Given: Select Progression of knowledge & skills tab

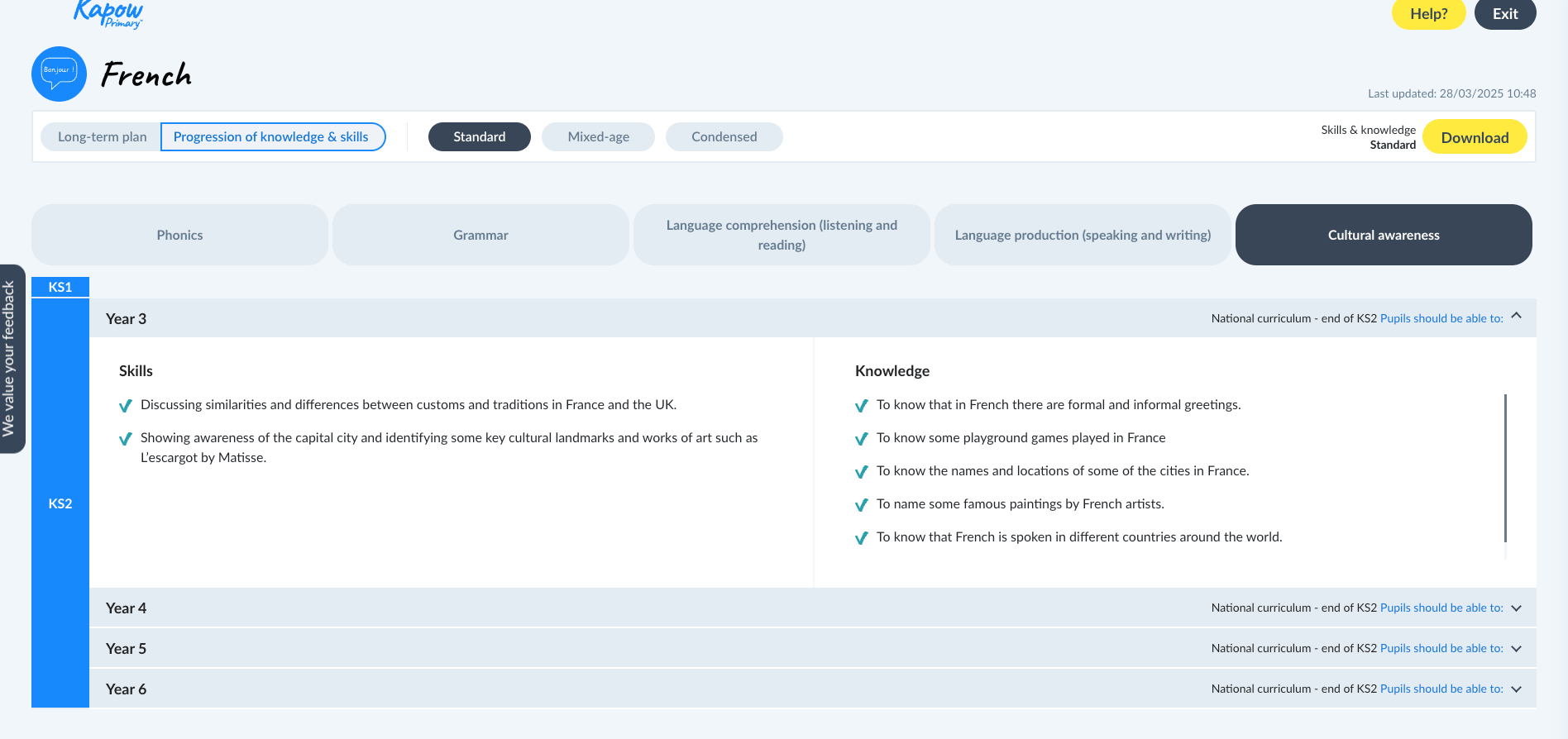Looking at the screenshot, I should coord(271,137).
